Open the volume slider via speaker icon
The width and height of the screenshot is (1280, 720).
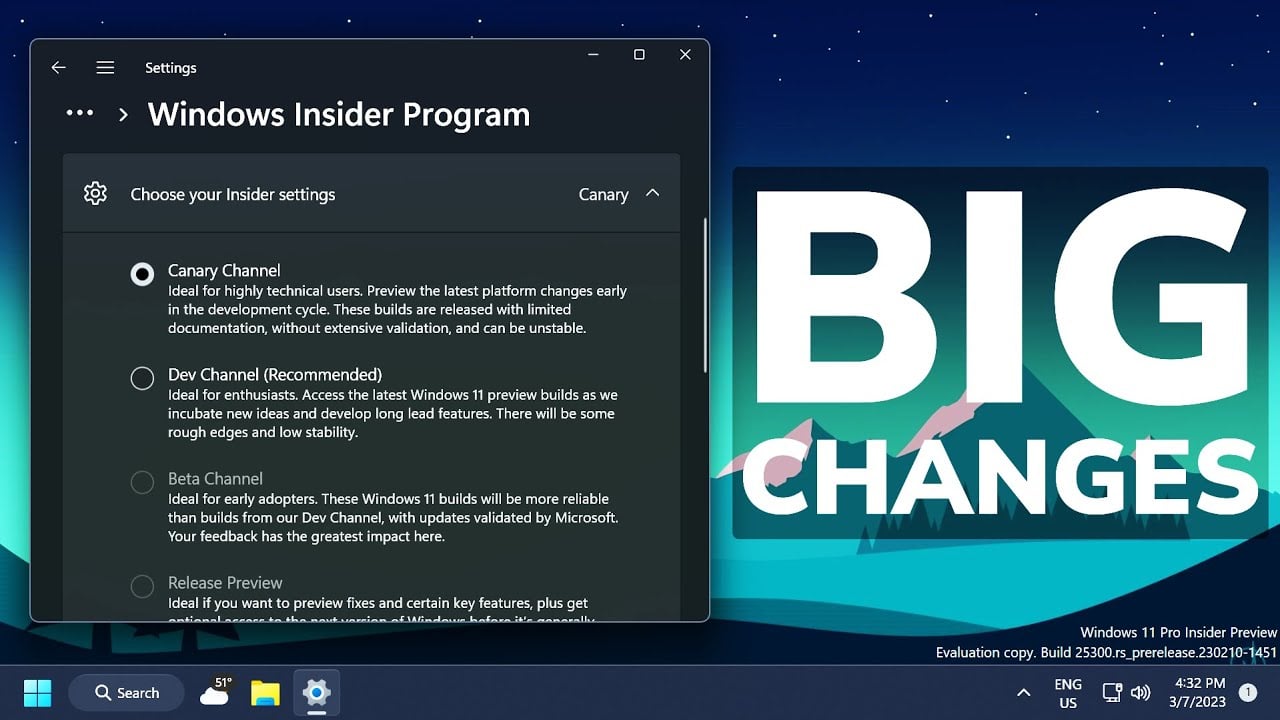1141,691
